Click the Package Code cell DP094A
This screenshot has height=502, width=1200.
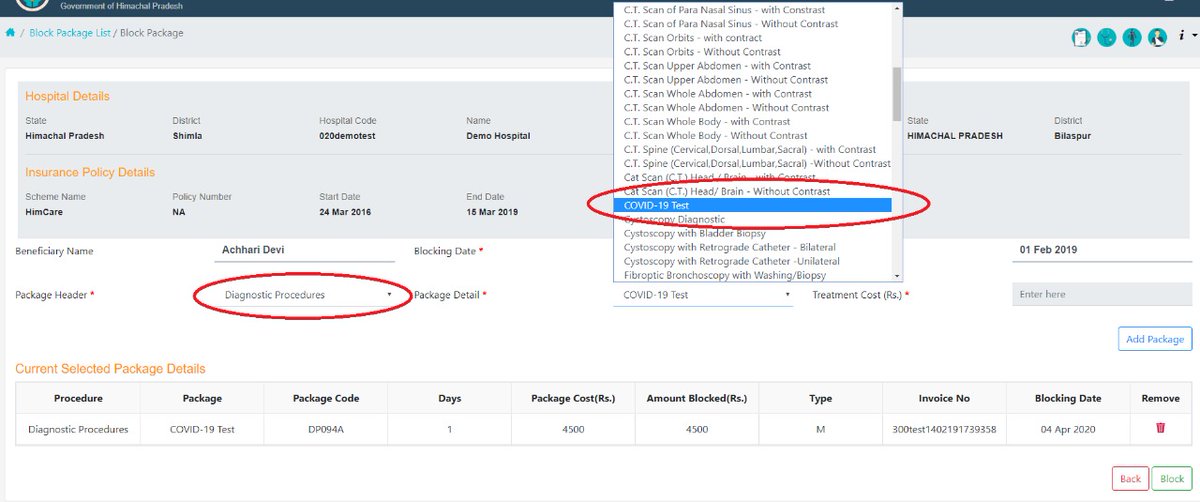pyautogui.click(x=326, y=429)
